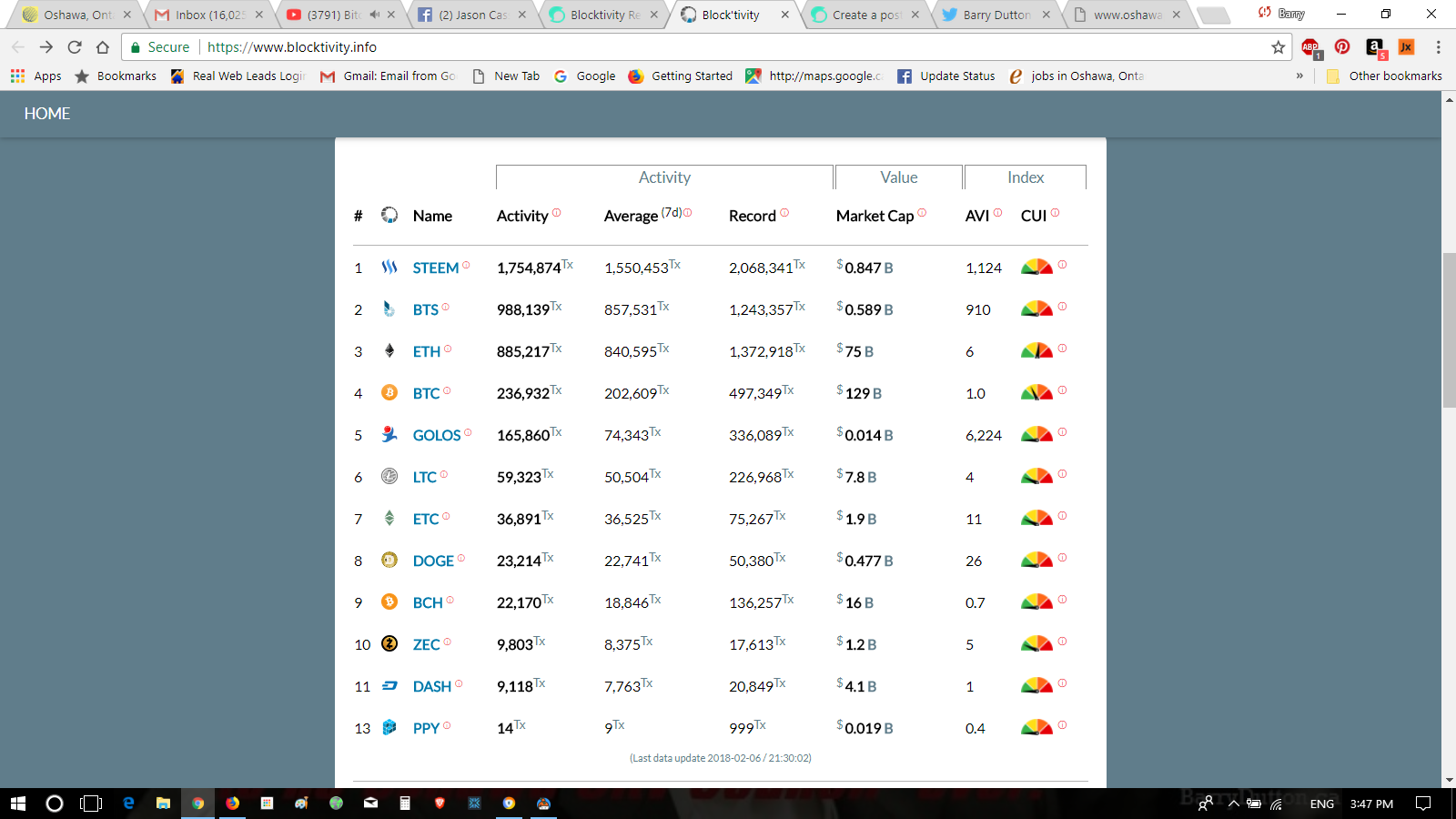Open the STEEM name link
The height and width of the screenshot is (819, 1456).
[436, 268]
